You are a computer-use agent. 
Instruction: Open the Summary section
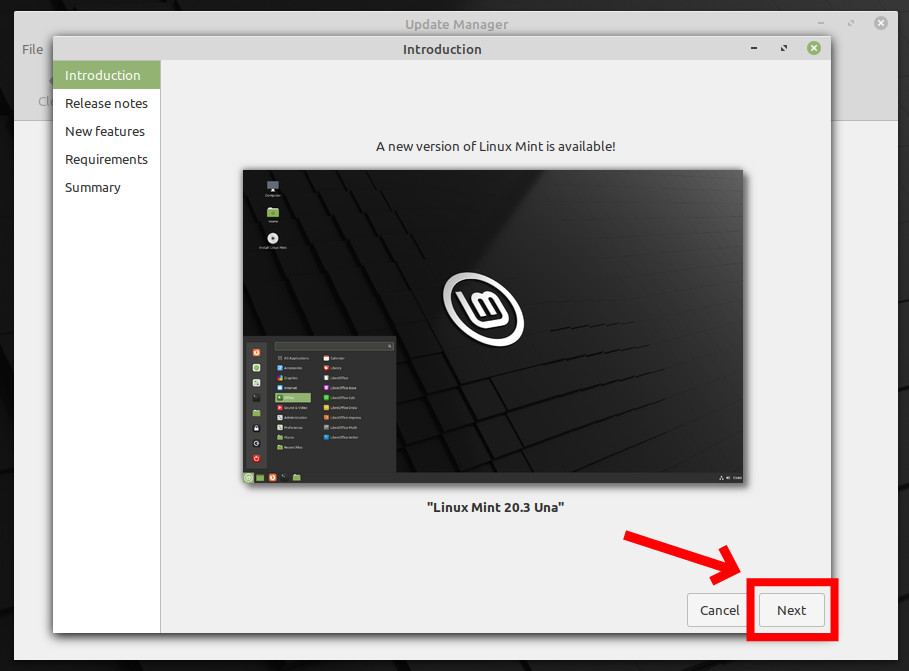point(107,187)
